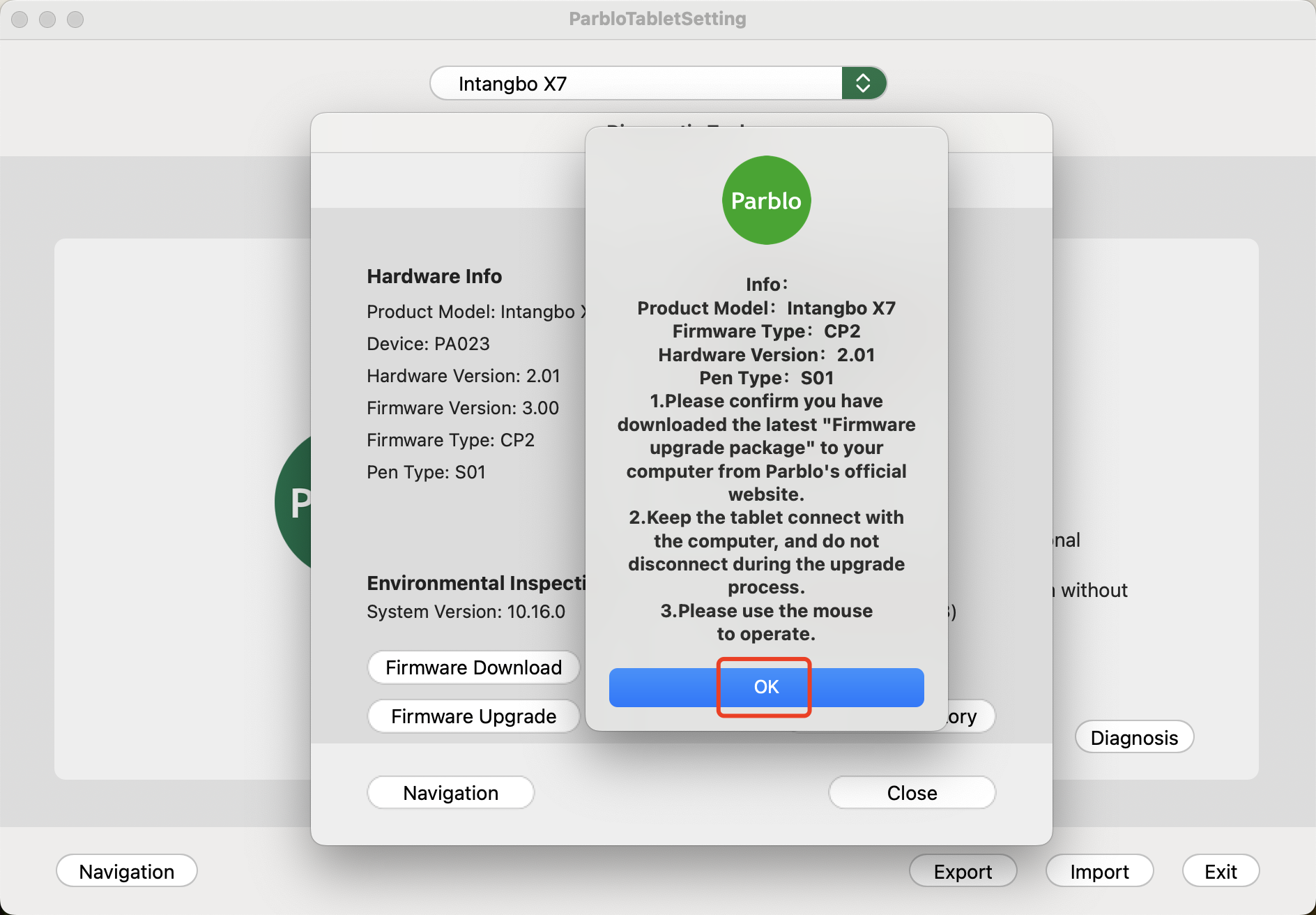Click the dark green Parblo logo behind dialog
This screenshot has width=1316, height=915.
294,502
